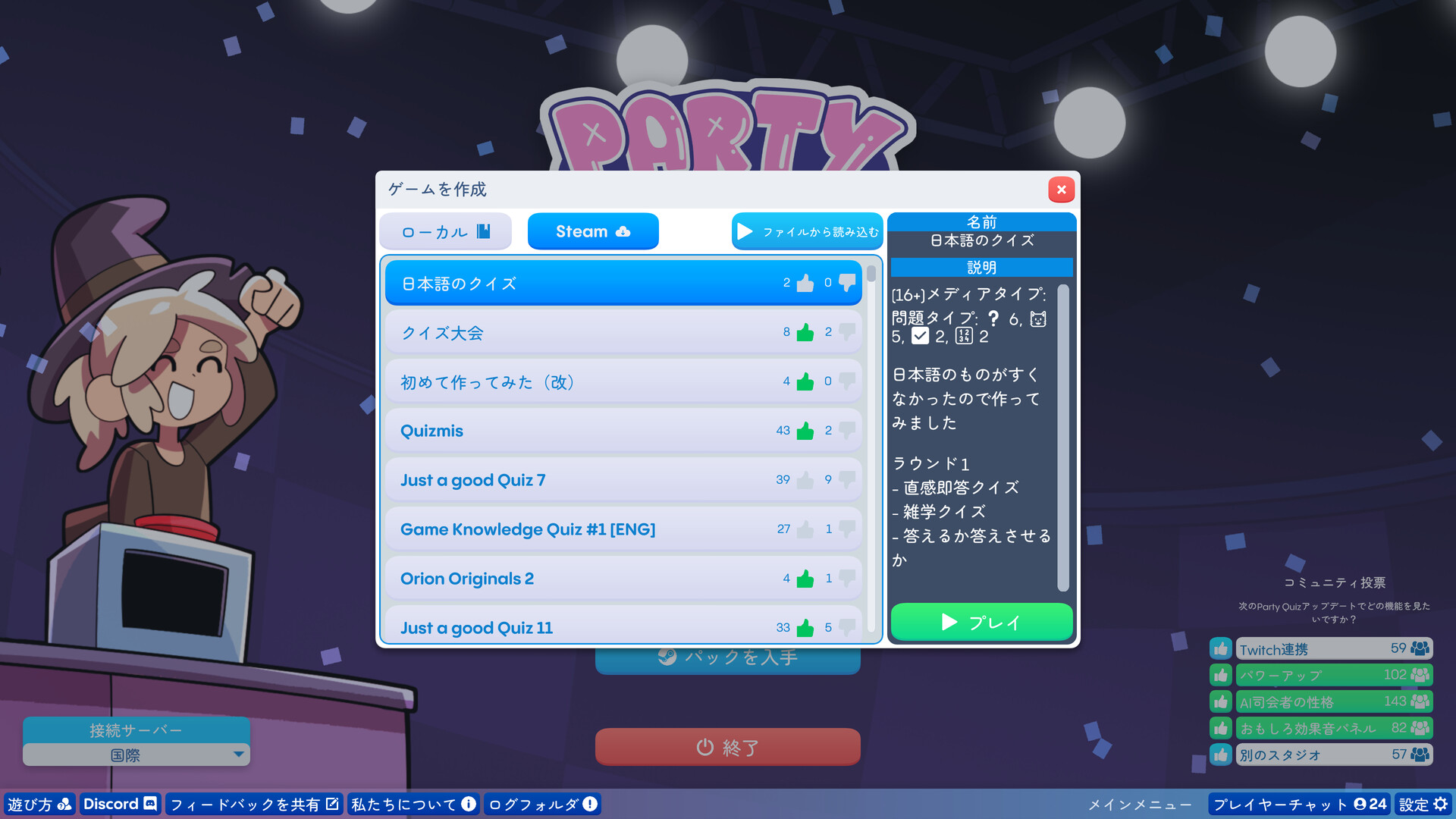
Task: Select Just a good Quiz 11
Action: coord(623,626)
